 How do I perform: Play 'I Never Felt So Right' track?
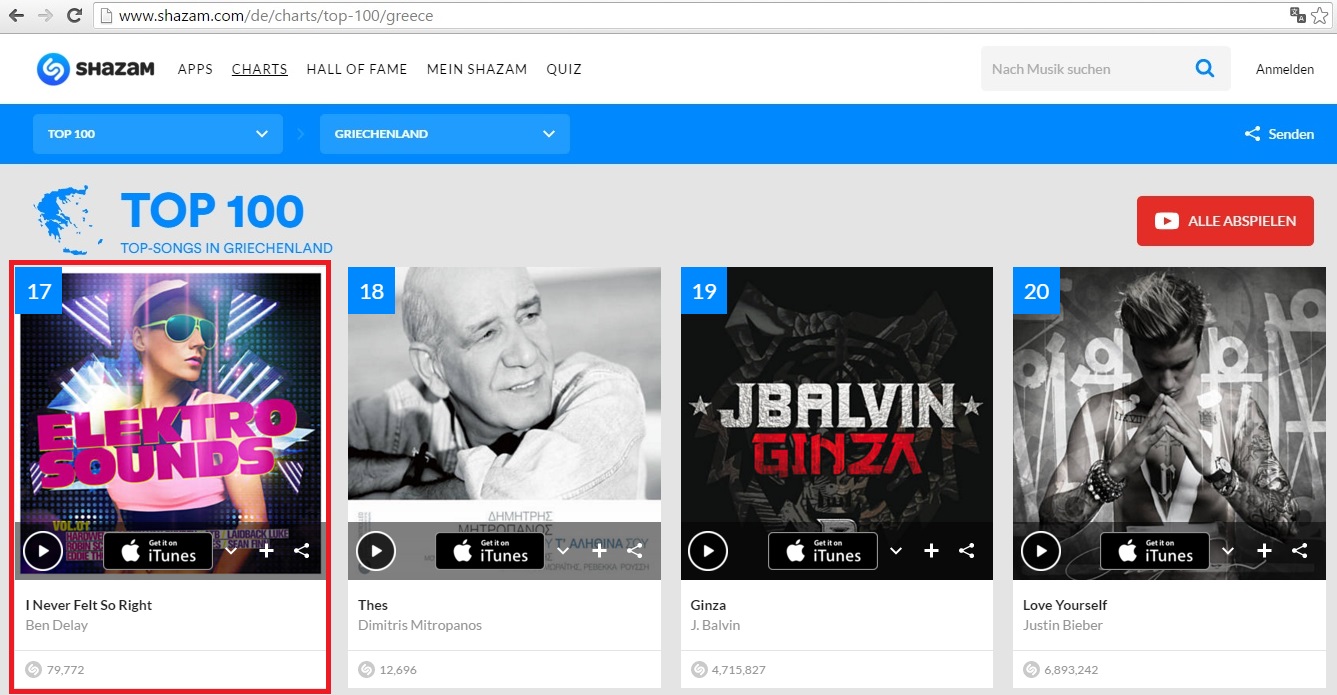pyautogui.click(x=43, y=550)
